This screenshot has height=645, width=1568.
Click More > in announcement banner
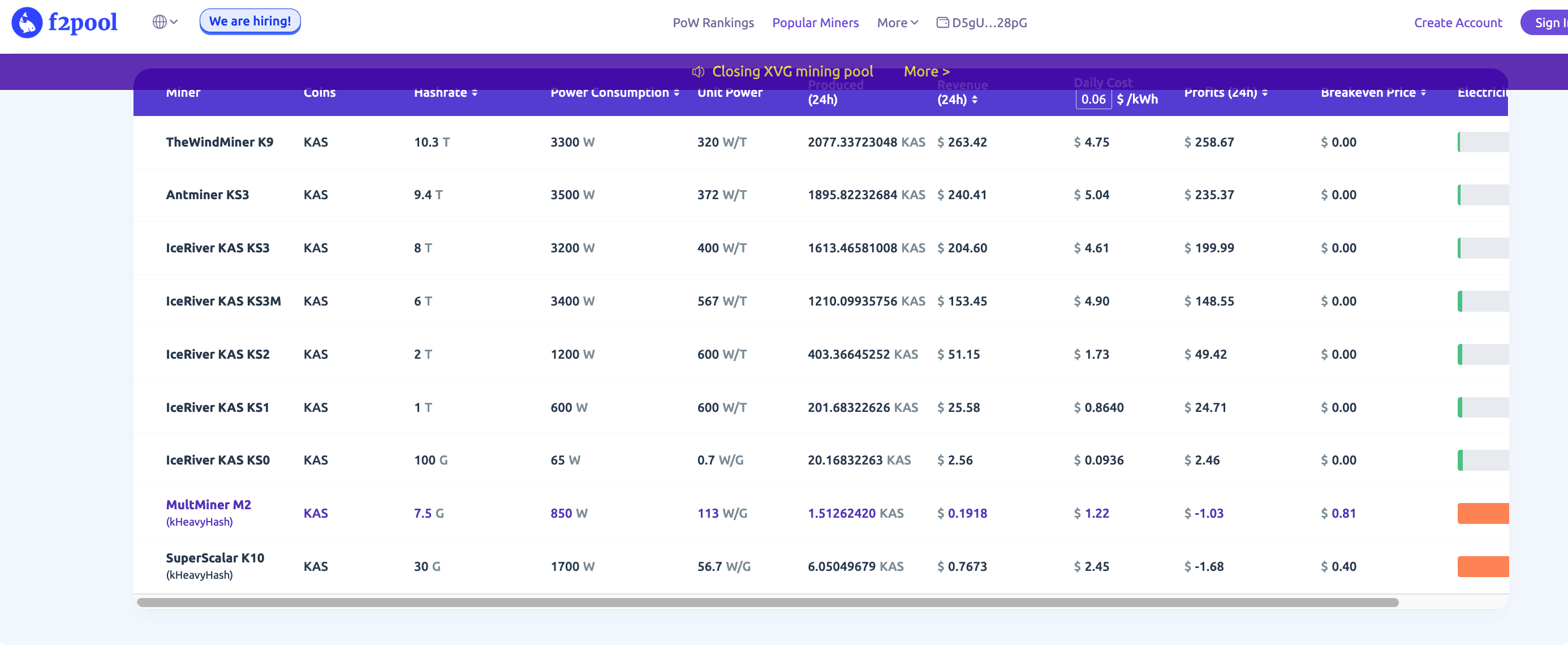(x=926, y=71)
